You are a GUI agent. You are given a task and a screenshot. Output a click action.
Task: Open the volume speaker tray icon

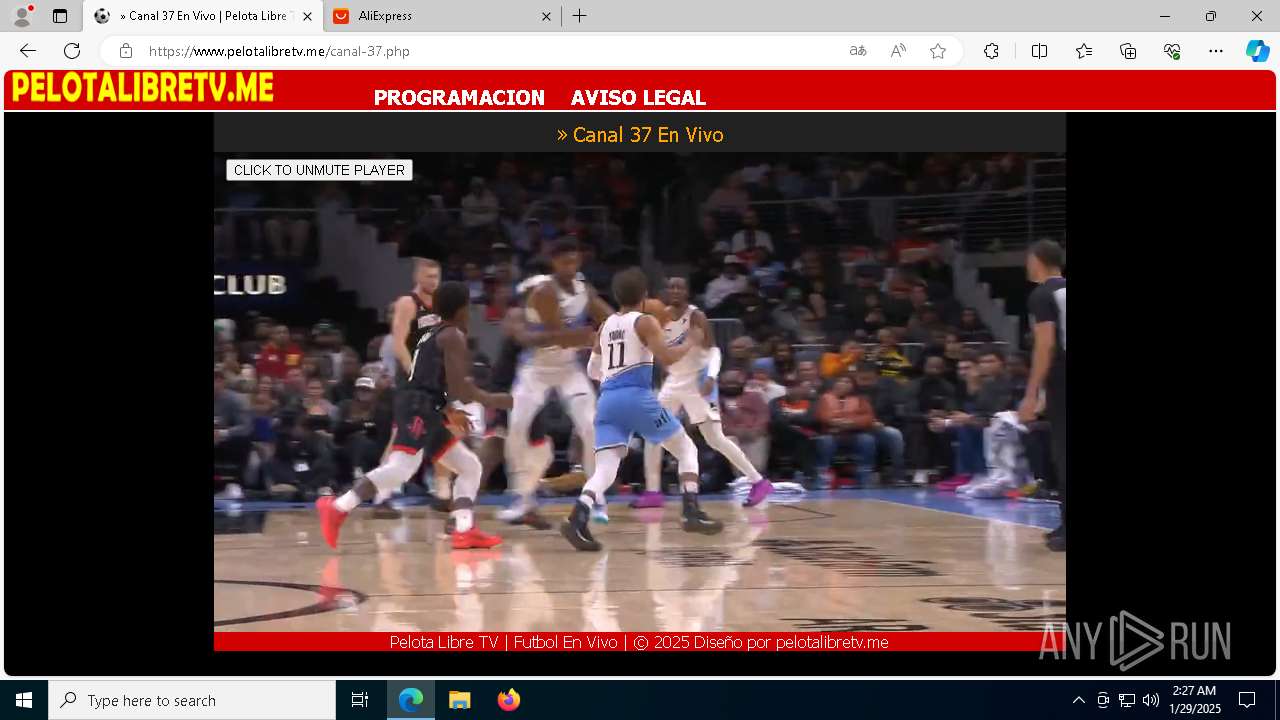coord(1151,700)
